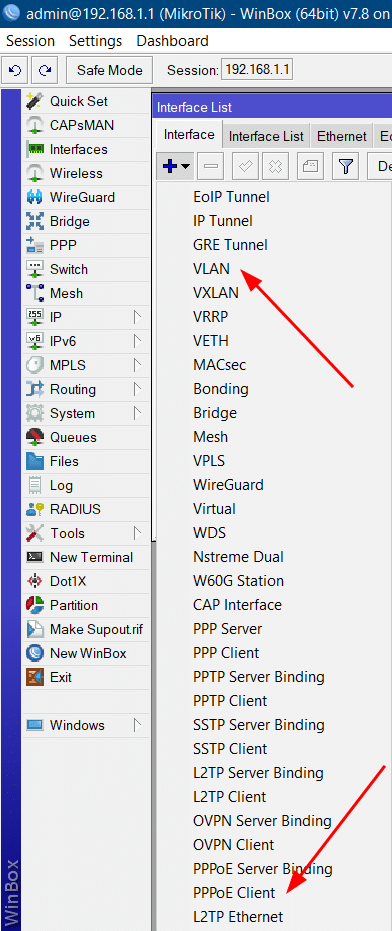This screenshot has width=392, height=931.
Task: Open the New Terminal icon
Action: [35, 557]
